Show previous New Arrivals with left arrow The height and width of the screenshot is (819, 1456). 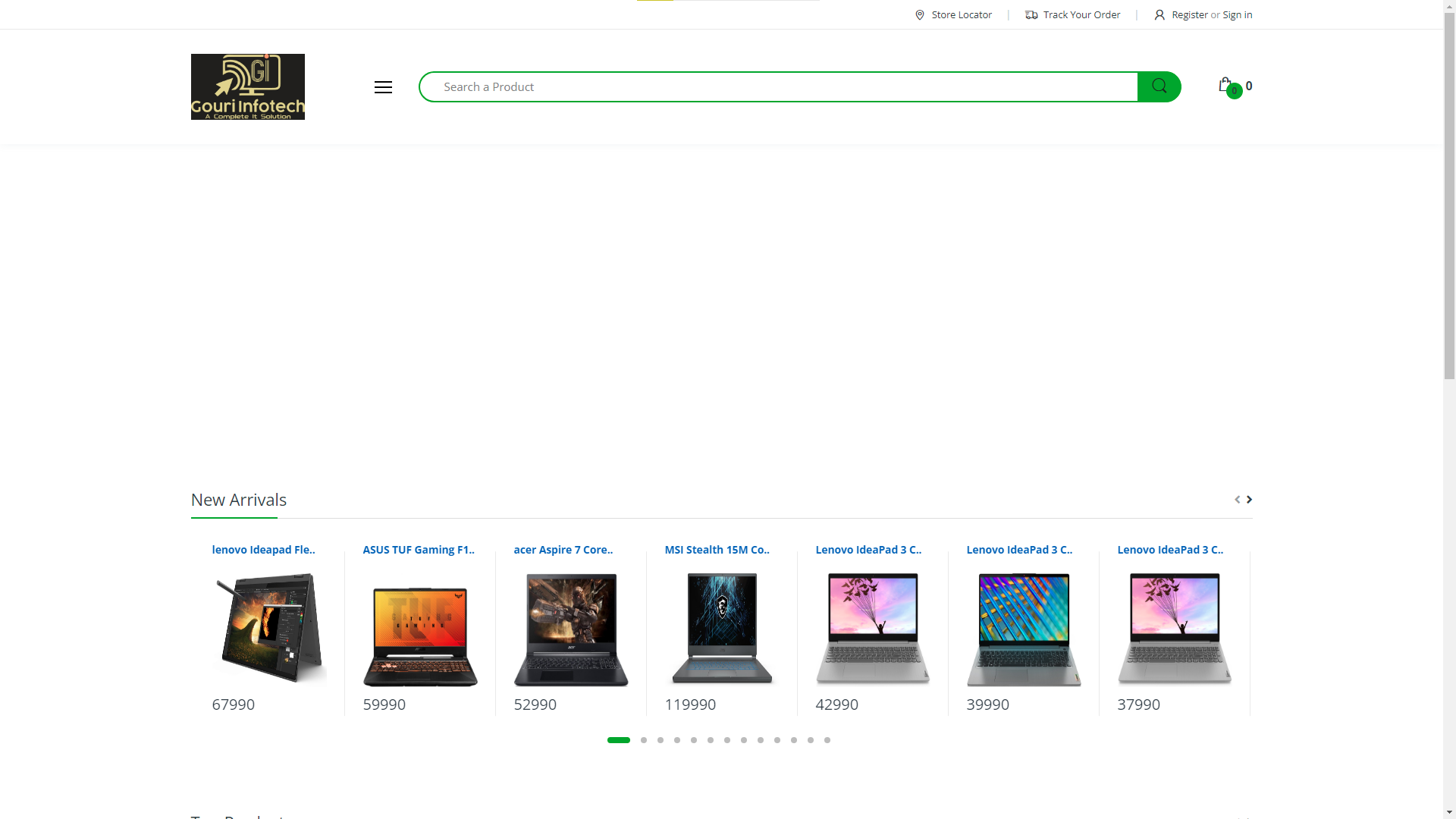[1238, 499]
